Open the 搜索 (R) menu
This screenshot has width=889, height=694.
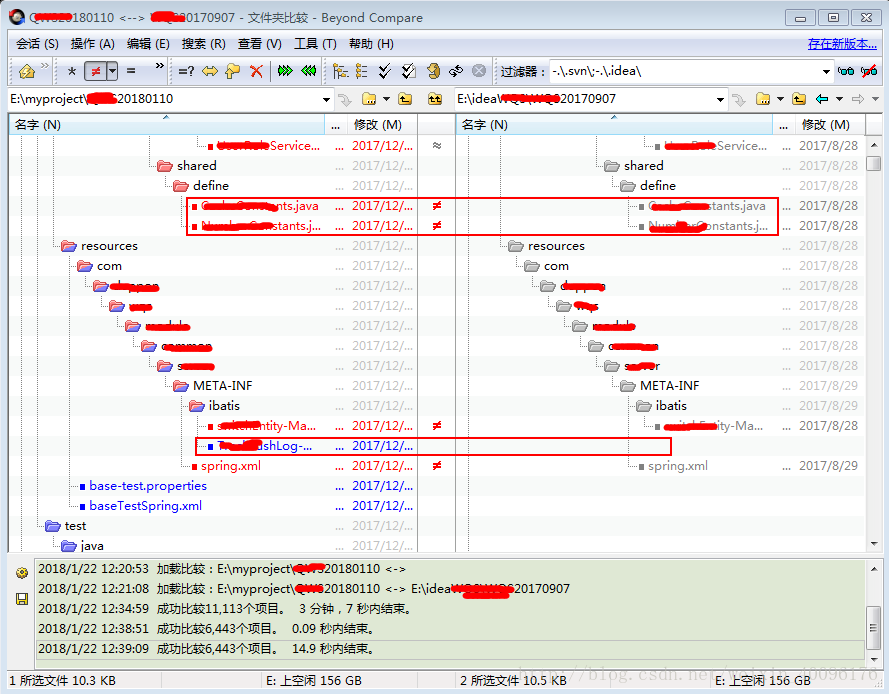point(204,44)
